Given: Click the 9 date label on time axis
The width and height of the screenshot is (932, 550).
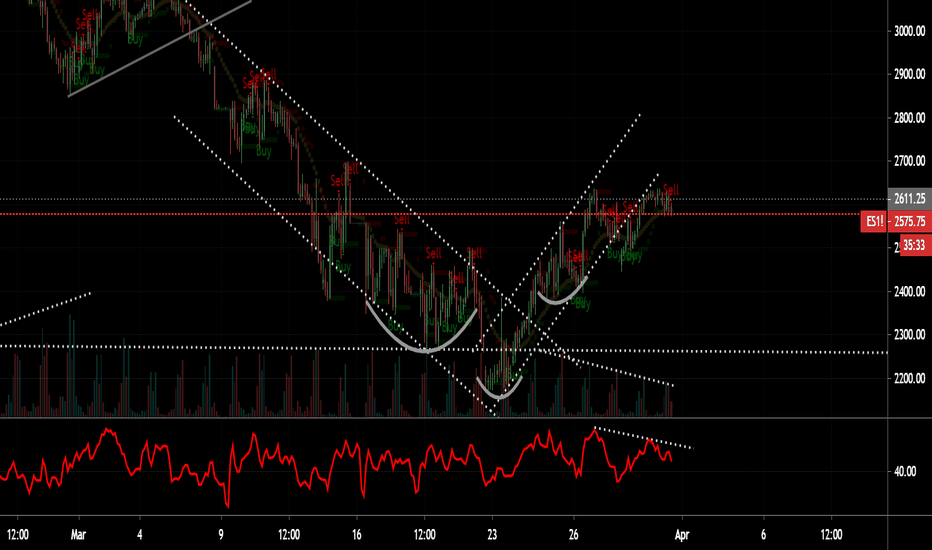Looking at the screenshot, I should tap(221, 535).
